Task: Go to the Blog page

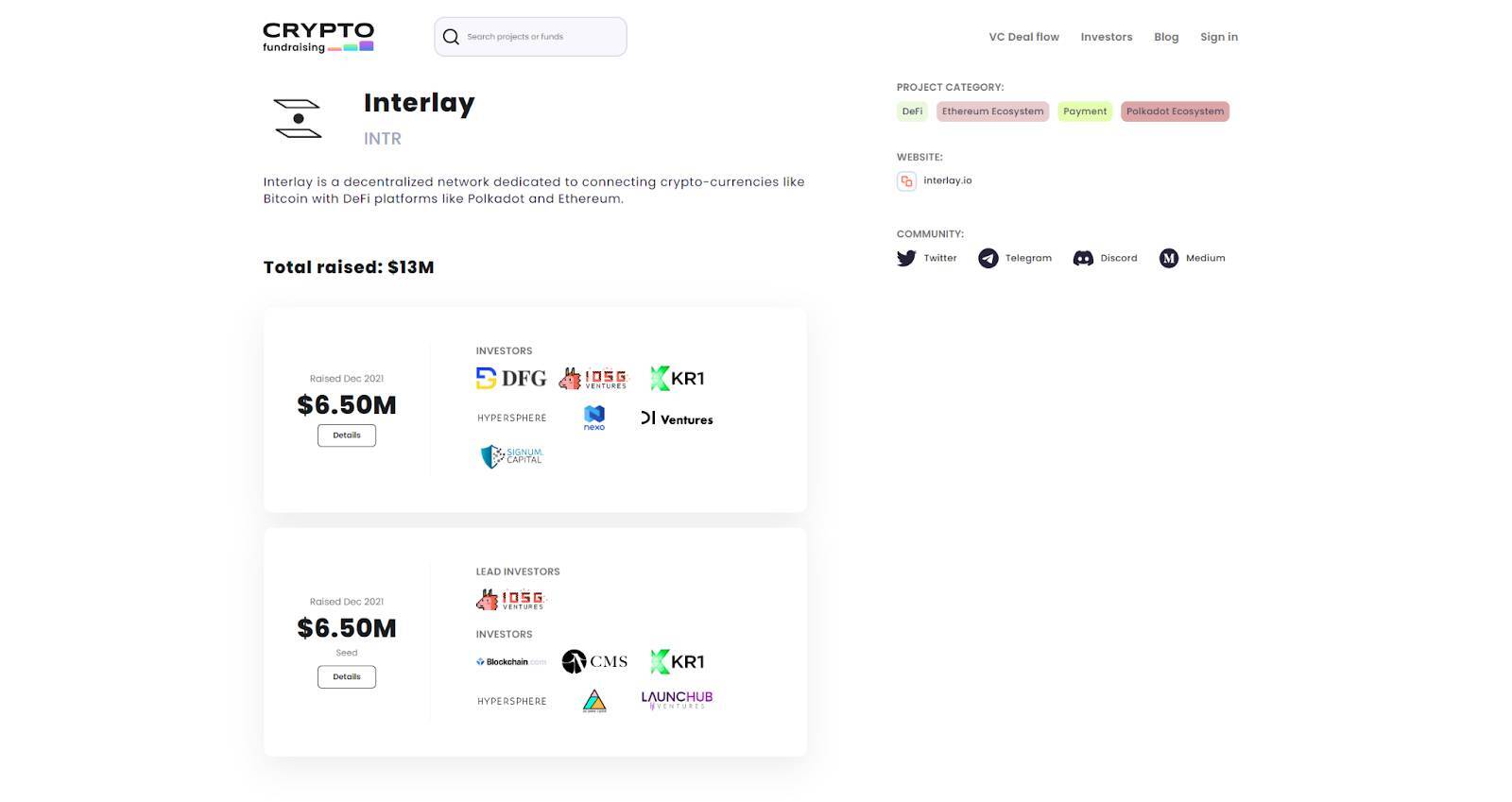Action: click(1166, 37)
